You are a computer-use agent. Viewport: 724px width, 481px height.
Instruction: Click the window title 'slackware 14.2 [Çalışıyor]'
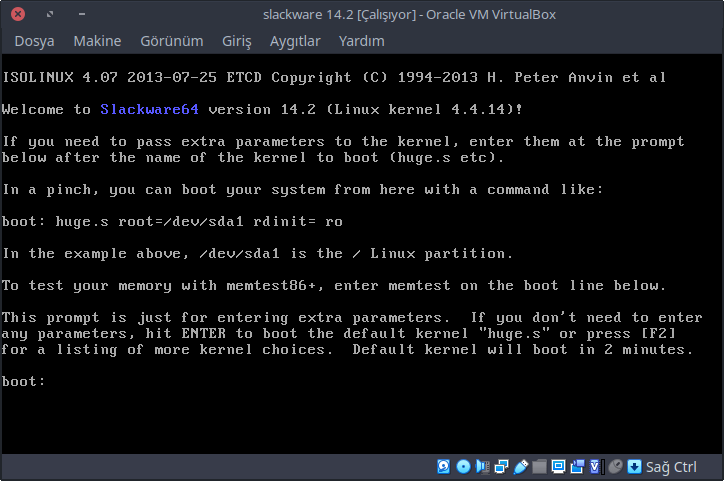[339, 15]
